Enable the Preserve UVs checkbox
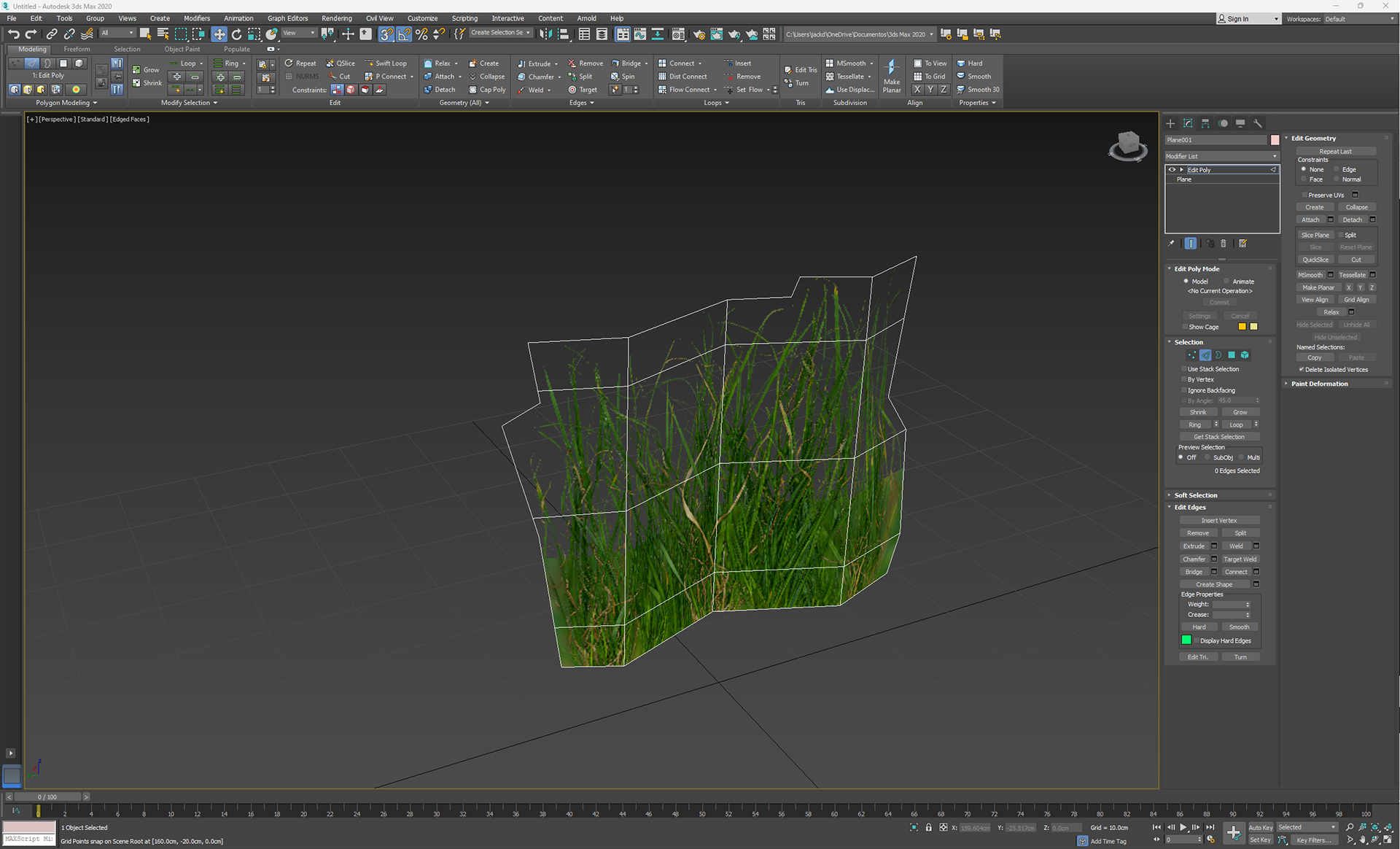Viewport: 1400px width, 849px height. (1304, 195)
